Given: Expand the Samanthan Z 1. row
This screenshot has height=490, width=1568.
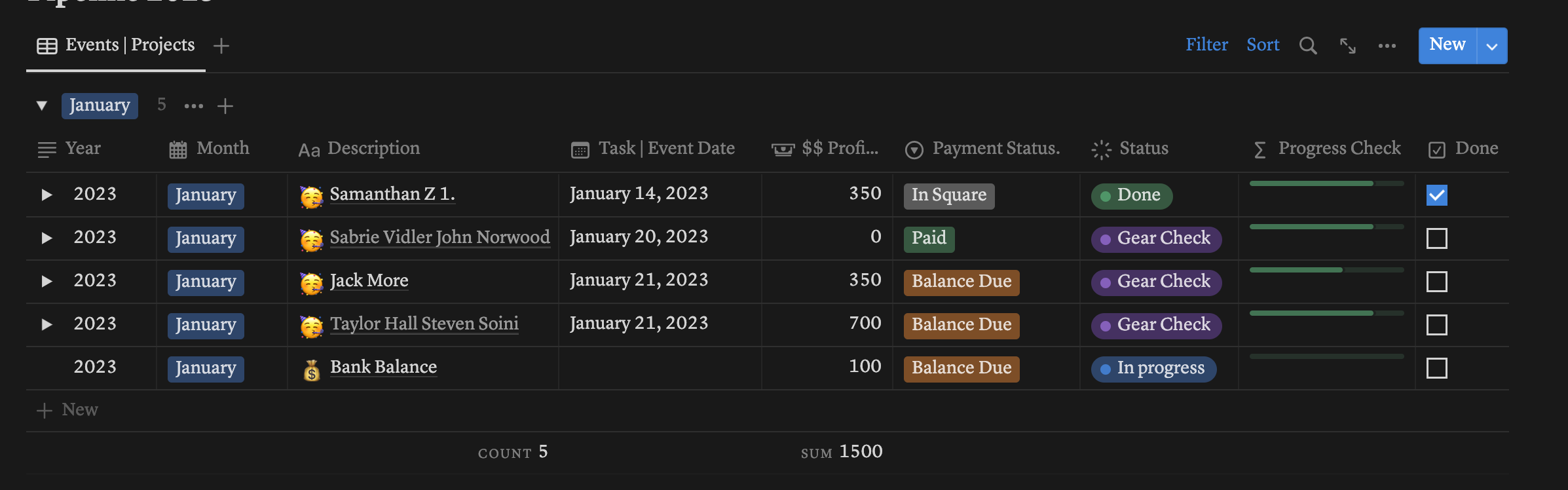Looking at the screenshot, I should click(x=47, y=195).
